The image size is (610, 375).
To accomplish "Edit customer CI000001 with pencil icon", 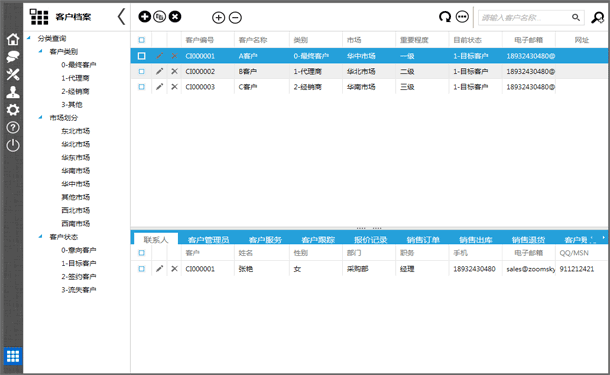I will pos(160,56).
